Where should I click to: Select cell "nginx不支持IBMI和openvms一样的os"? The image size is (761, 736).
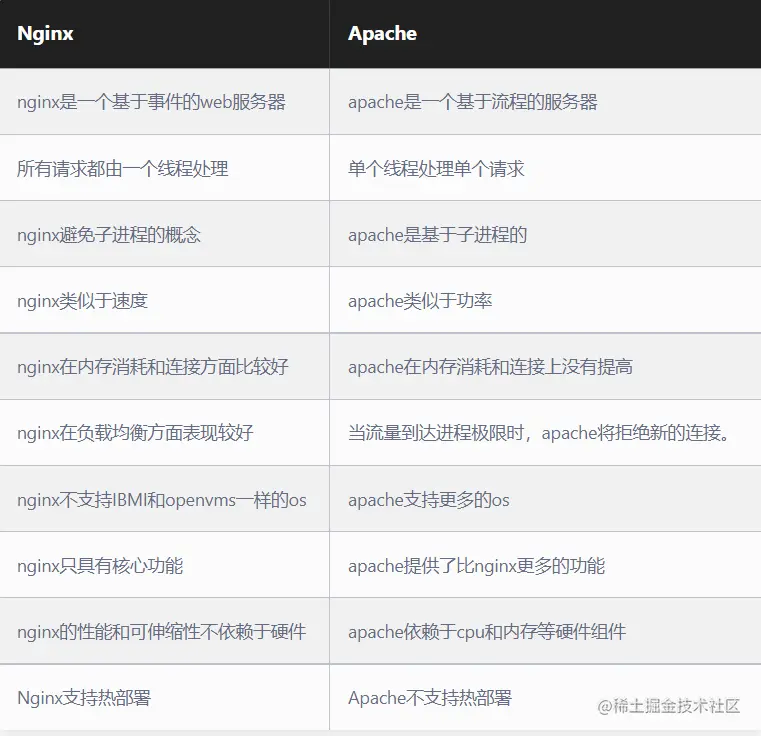pyautogui.click(x=165, y=499)
